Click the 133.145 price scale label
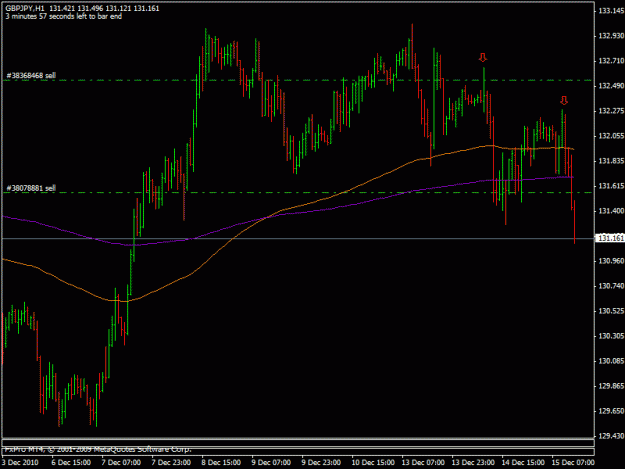Image resolution: width=625 pixels, height=469 pixels. pos(611,11)
